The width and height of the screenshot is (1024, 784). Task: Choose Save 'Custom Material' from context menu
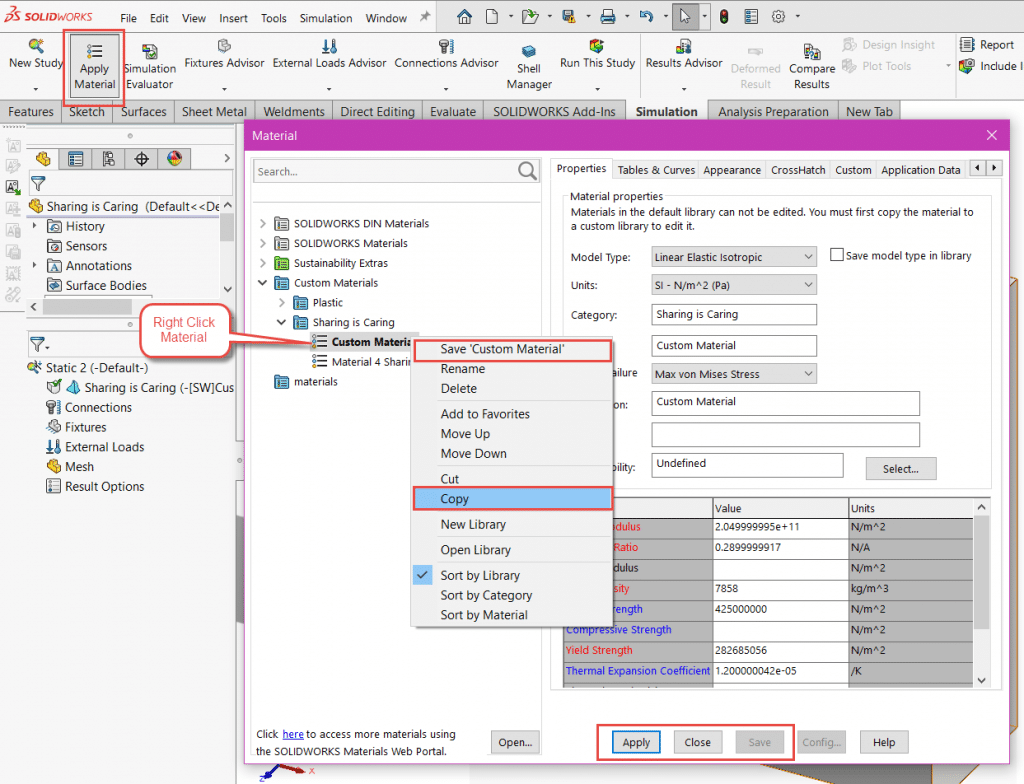[x=513, y=350]
